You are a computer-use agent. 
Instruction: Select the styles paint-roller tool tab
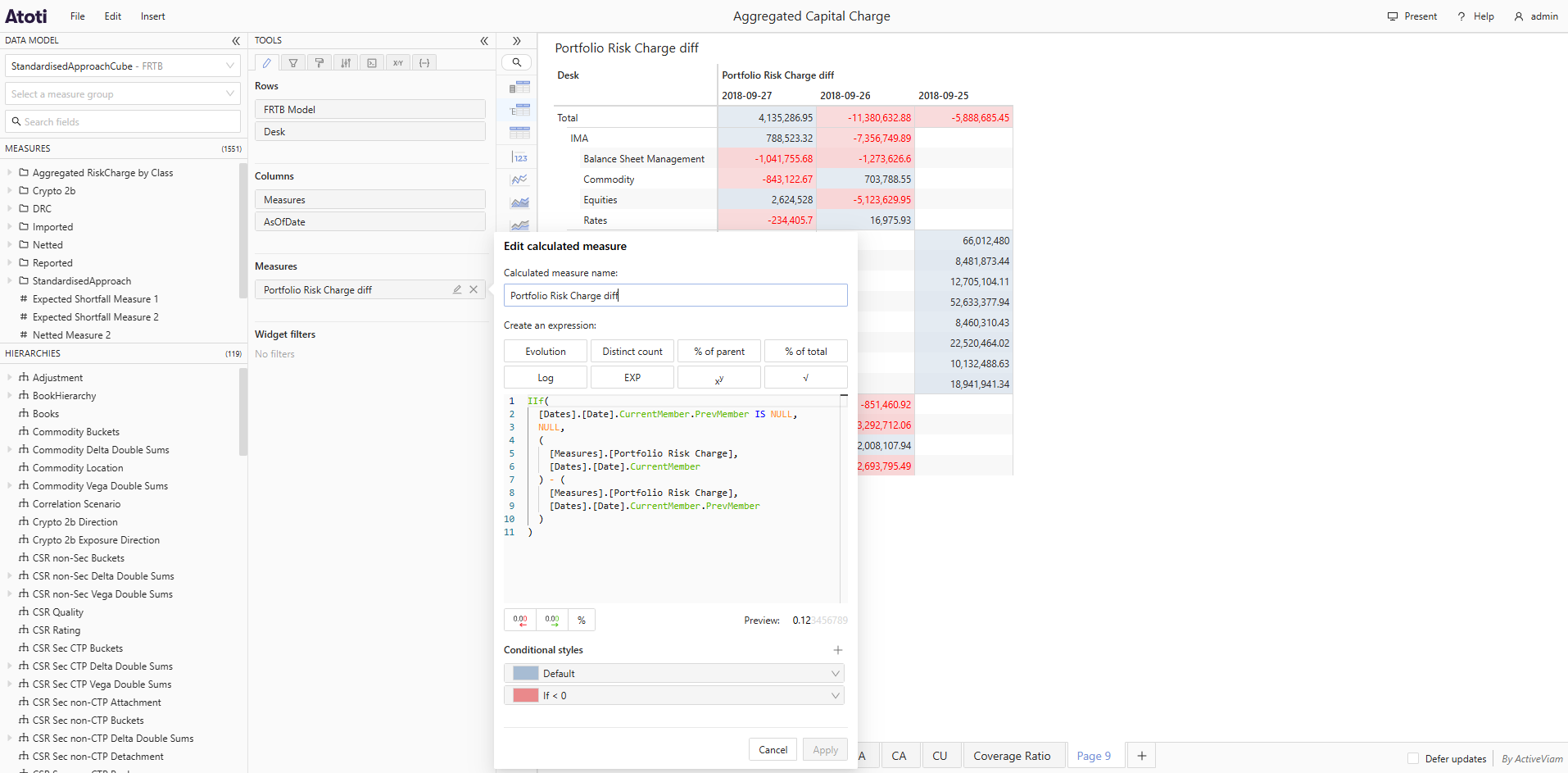(319, 62)
